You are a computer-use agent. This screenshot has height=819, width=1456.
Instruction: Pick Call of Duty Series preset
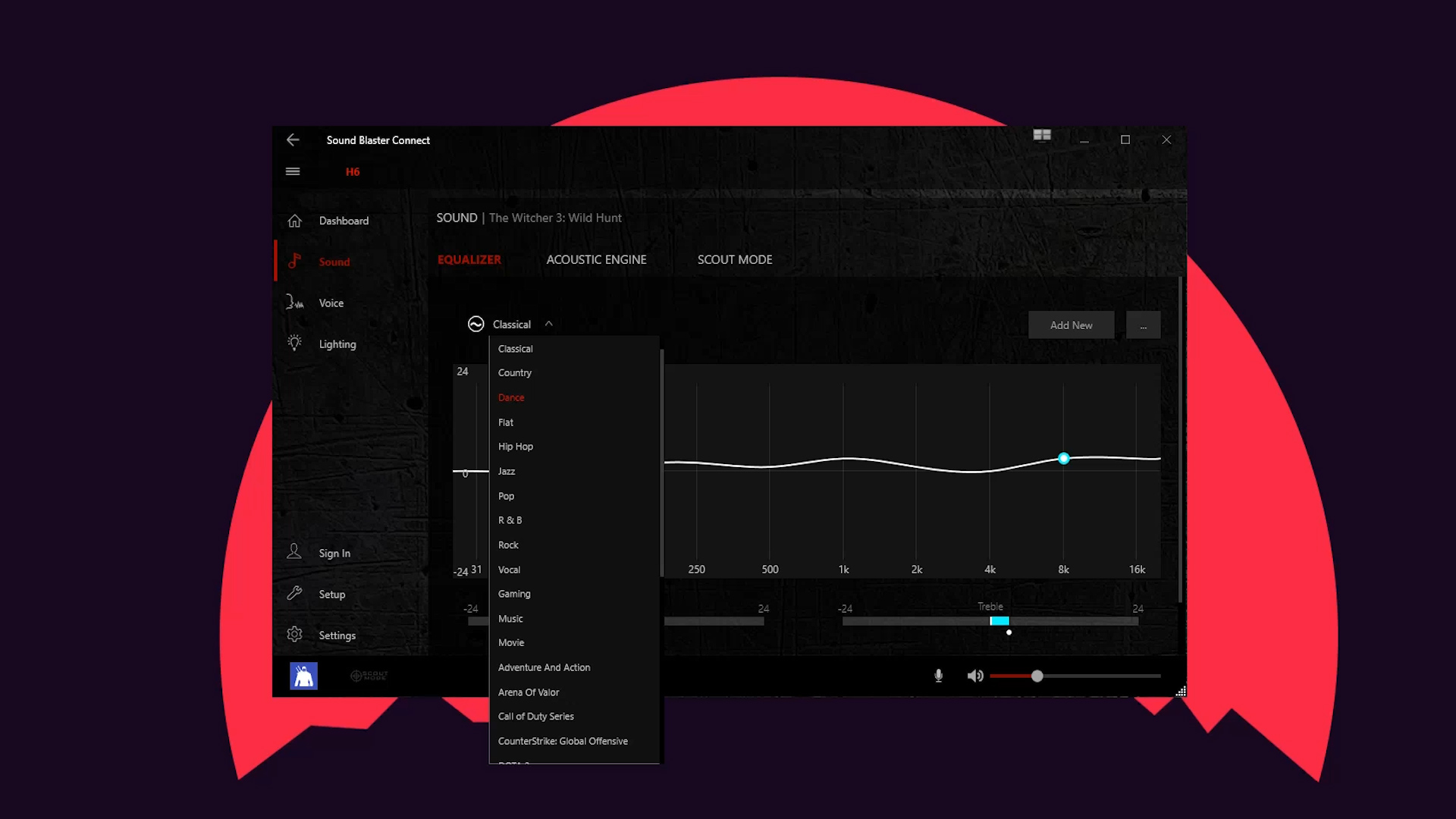point(574,717)
